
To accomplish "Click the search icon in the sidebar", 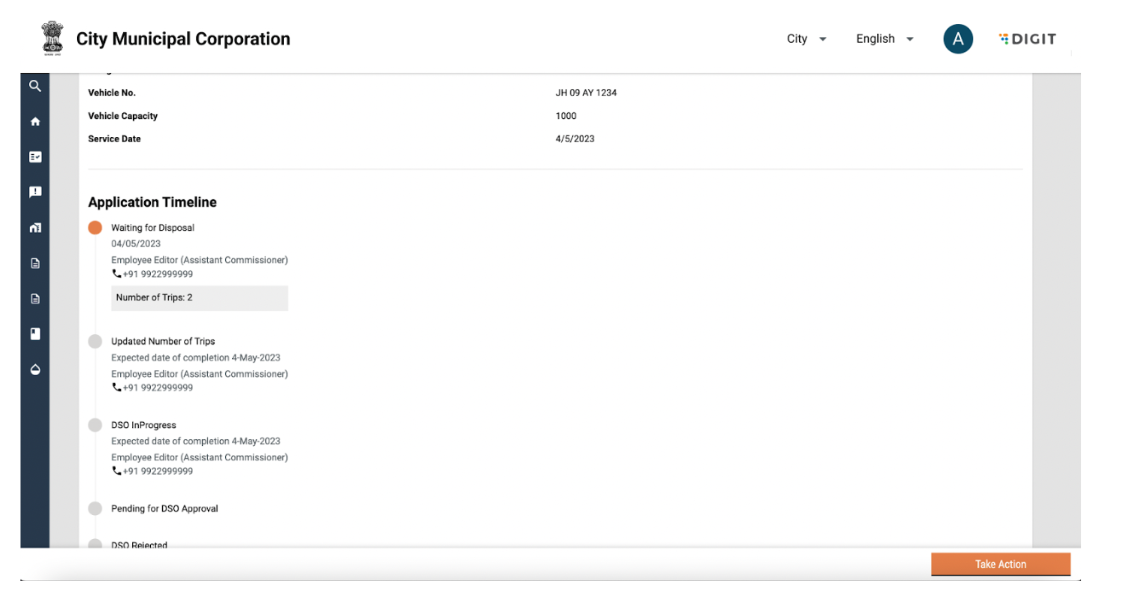I will [x=35, y=86].
